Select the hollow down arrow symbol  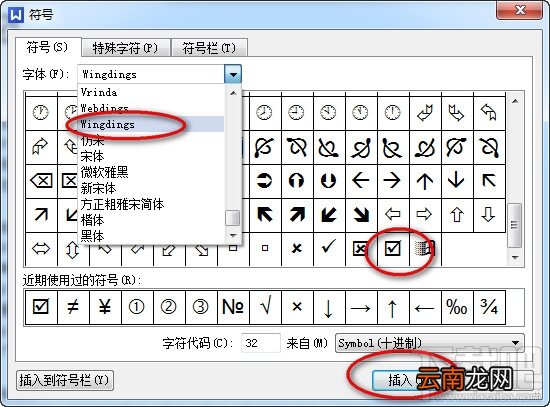[489, 215]
